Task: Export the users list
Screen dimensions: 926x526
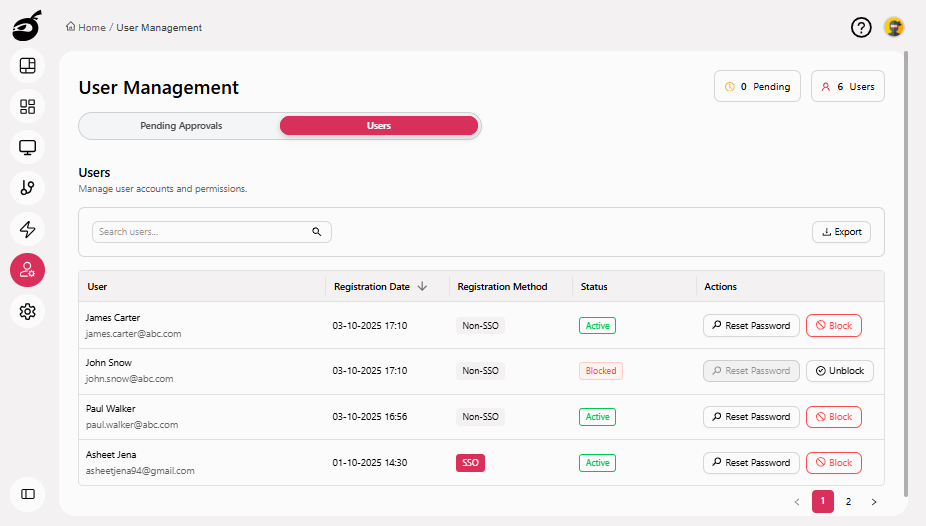Action: coord(841,232)
